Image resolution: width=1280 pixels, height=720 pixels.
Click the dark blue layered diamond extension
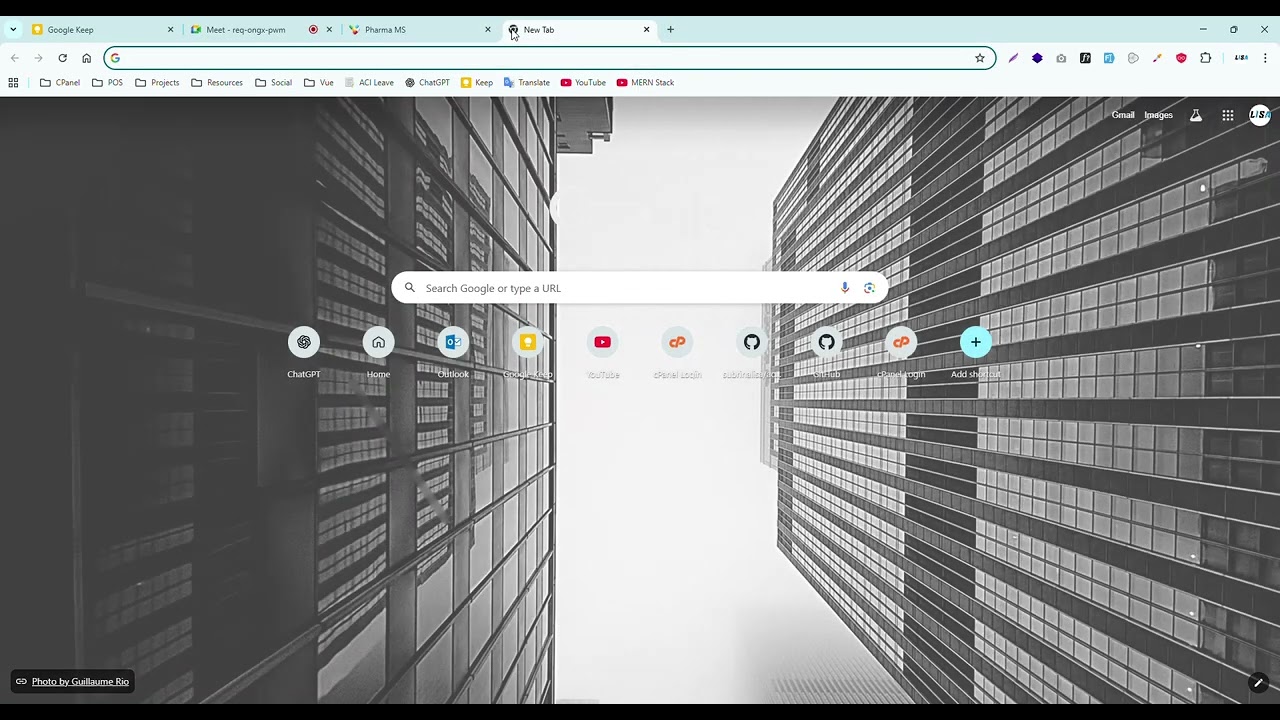coord(1037,58)
